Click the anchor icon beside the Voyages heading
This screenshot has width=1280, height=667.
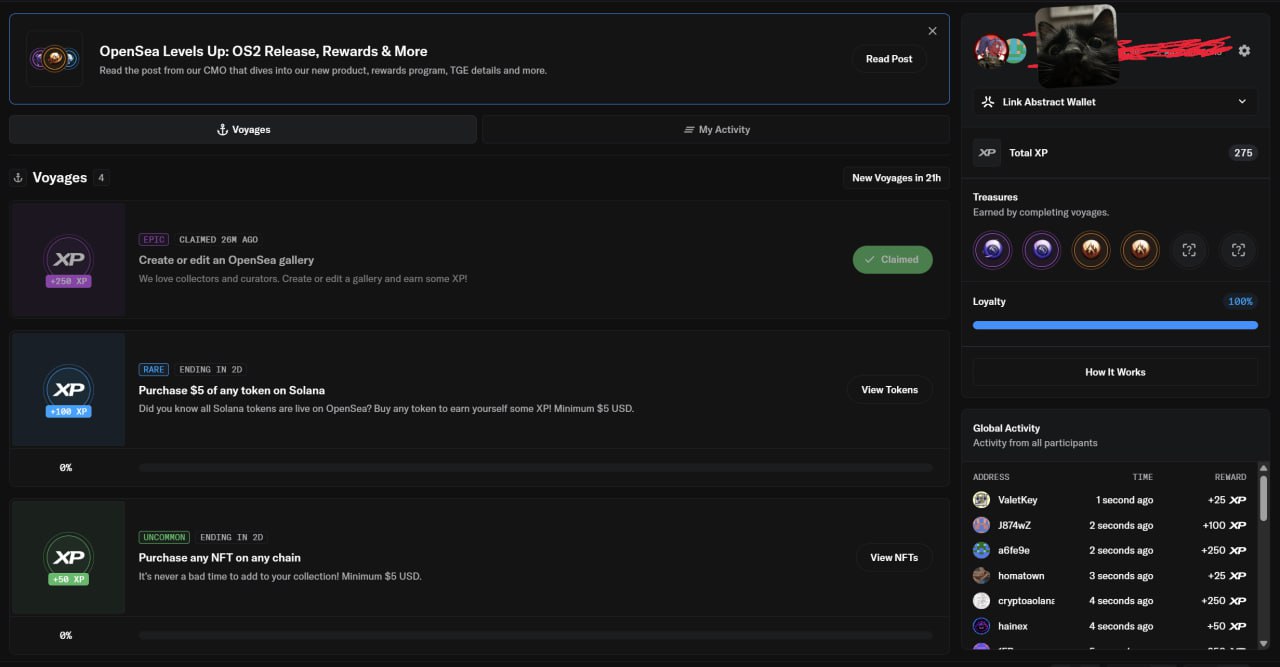click(x=18, y=178)
